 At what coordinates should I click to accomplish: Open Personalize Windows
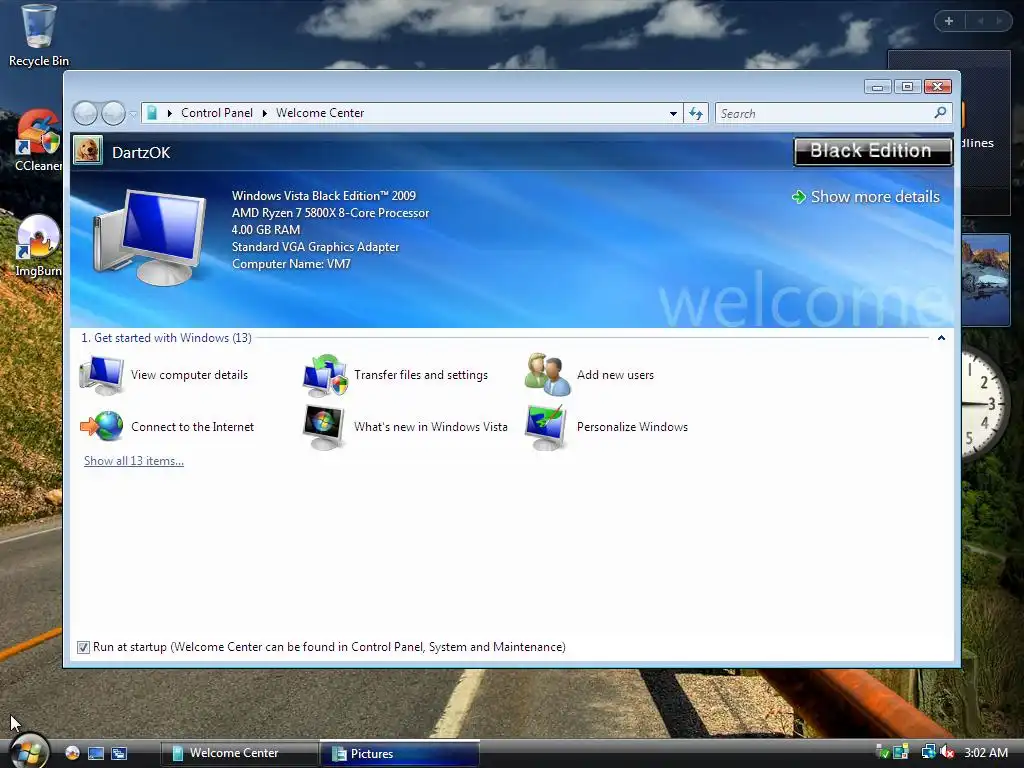[607, 426]
